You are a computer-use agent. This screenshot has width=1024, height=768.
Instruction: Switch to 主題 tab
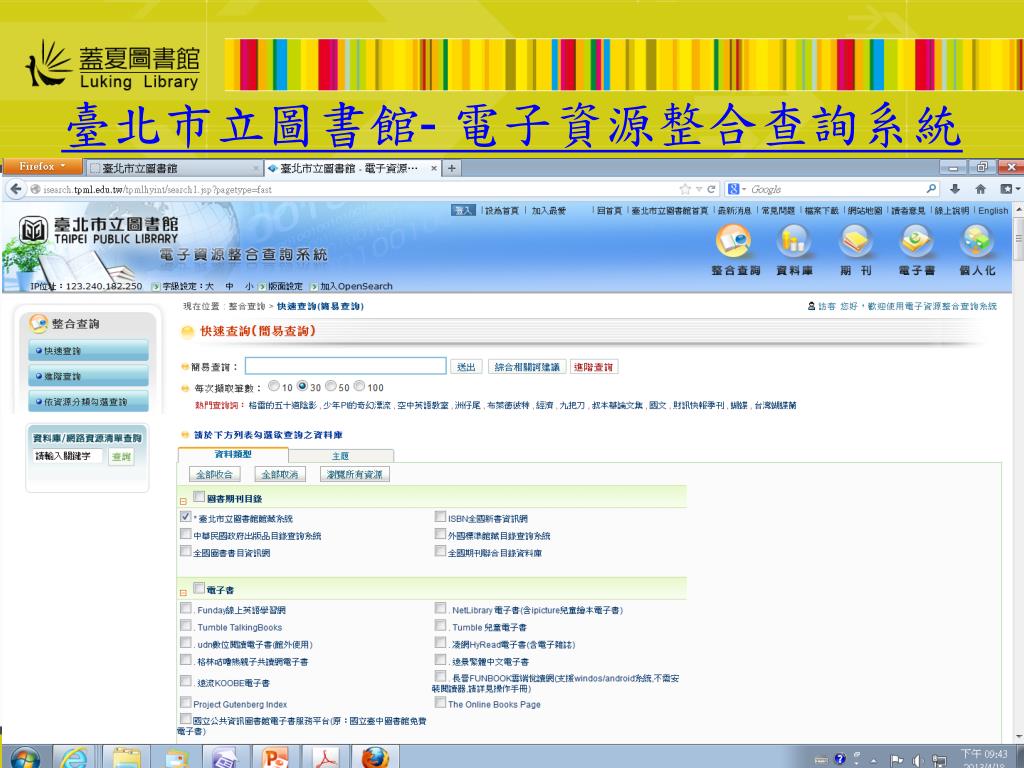[x=341, y=456]
